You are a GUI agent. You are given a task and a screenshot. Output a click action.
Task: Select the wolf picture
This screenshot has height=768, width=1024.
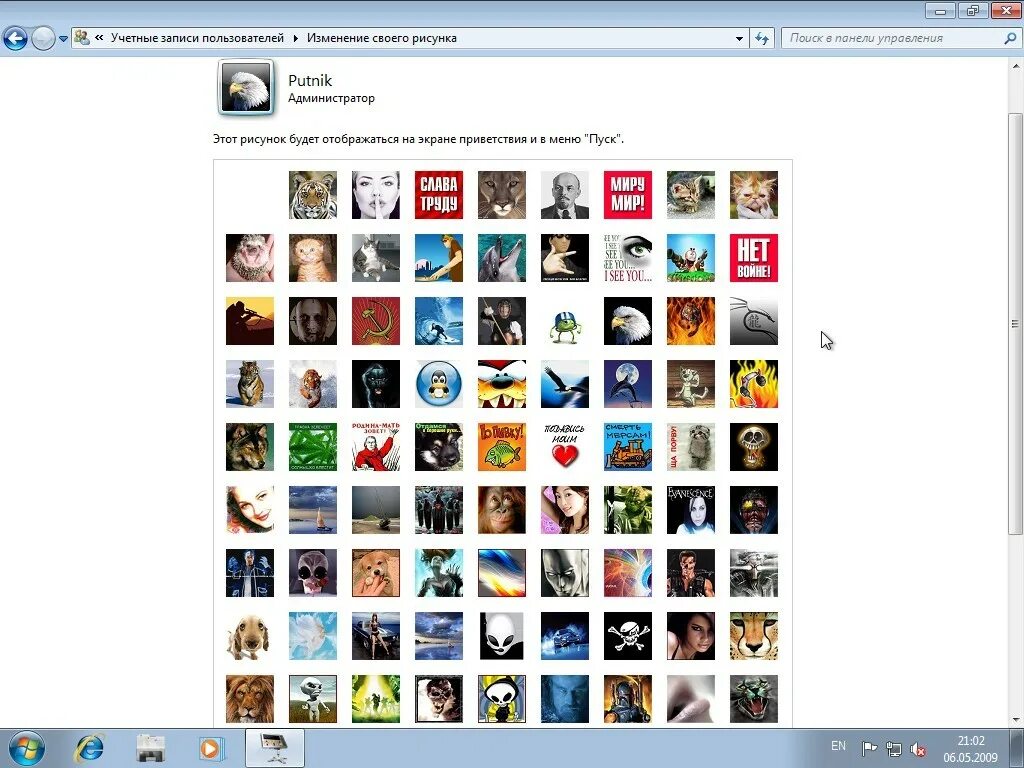tap(250, 447)
